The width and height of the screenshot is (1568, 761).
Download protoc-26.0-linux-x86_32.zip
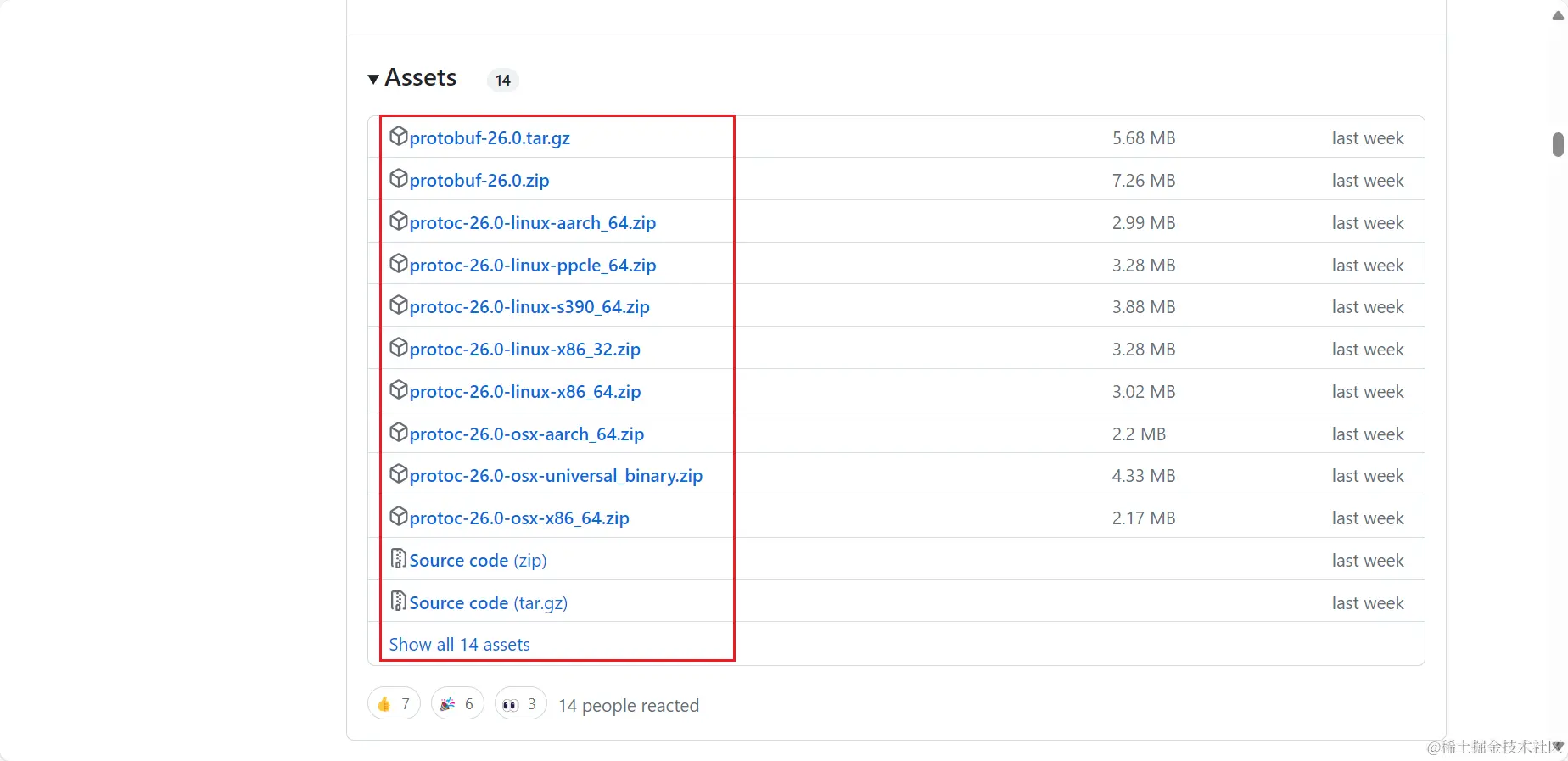(x=525, y=350)
